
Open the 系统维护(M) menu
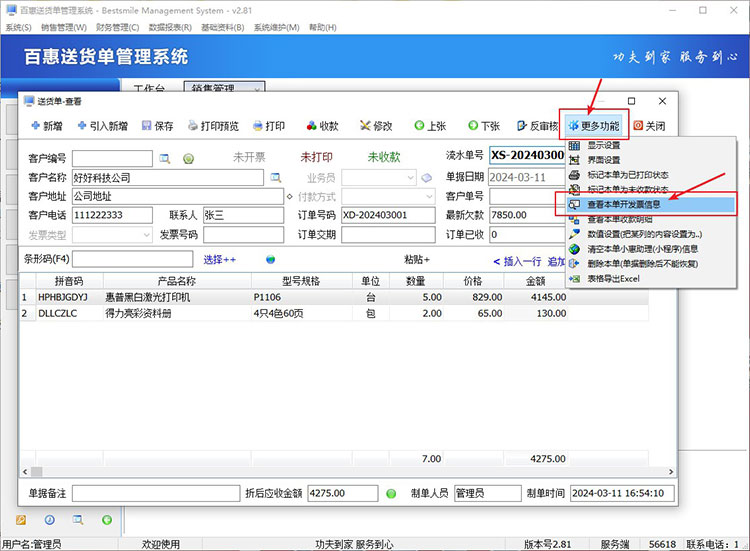tap(276, 28)
